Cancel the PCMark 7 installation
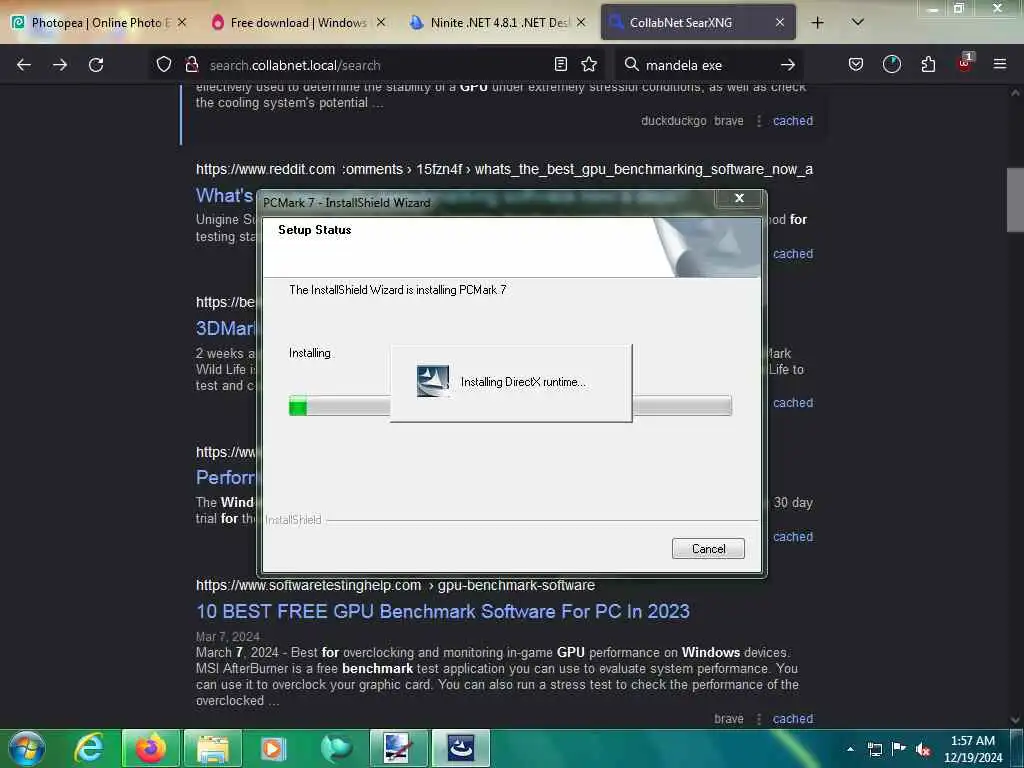The height and width of the screenshot is (768, 1024). 708,549
